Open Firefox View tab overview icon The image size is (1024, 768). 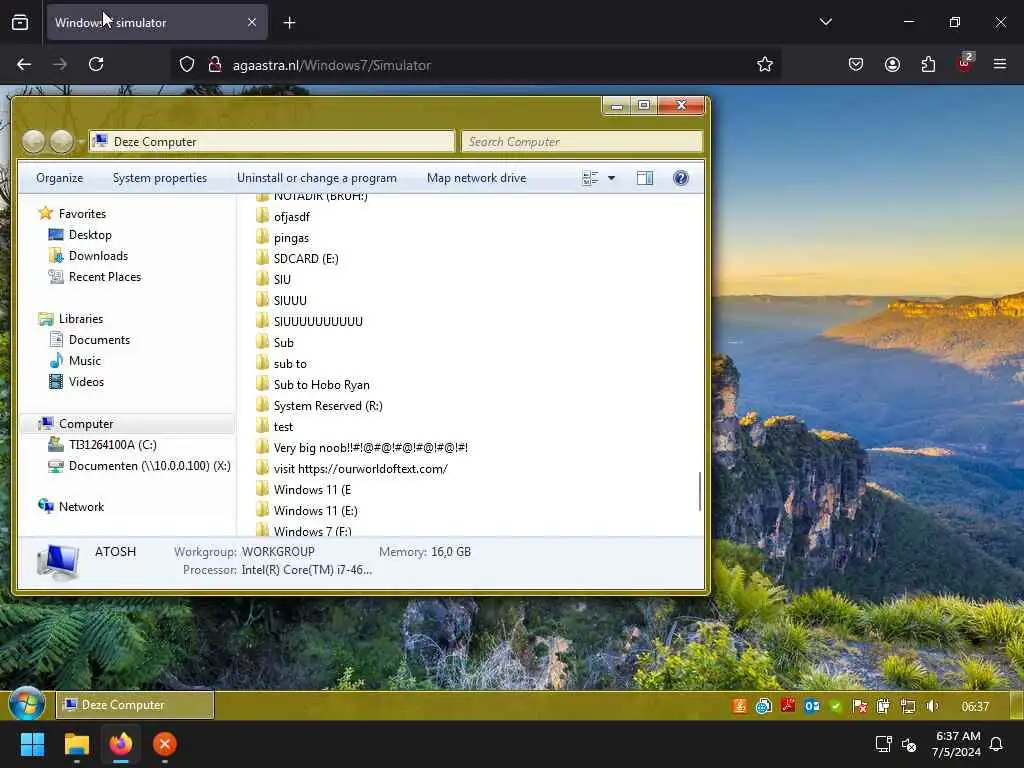pyautogui.click(x=20, y=22)
